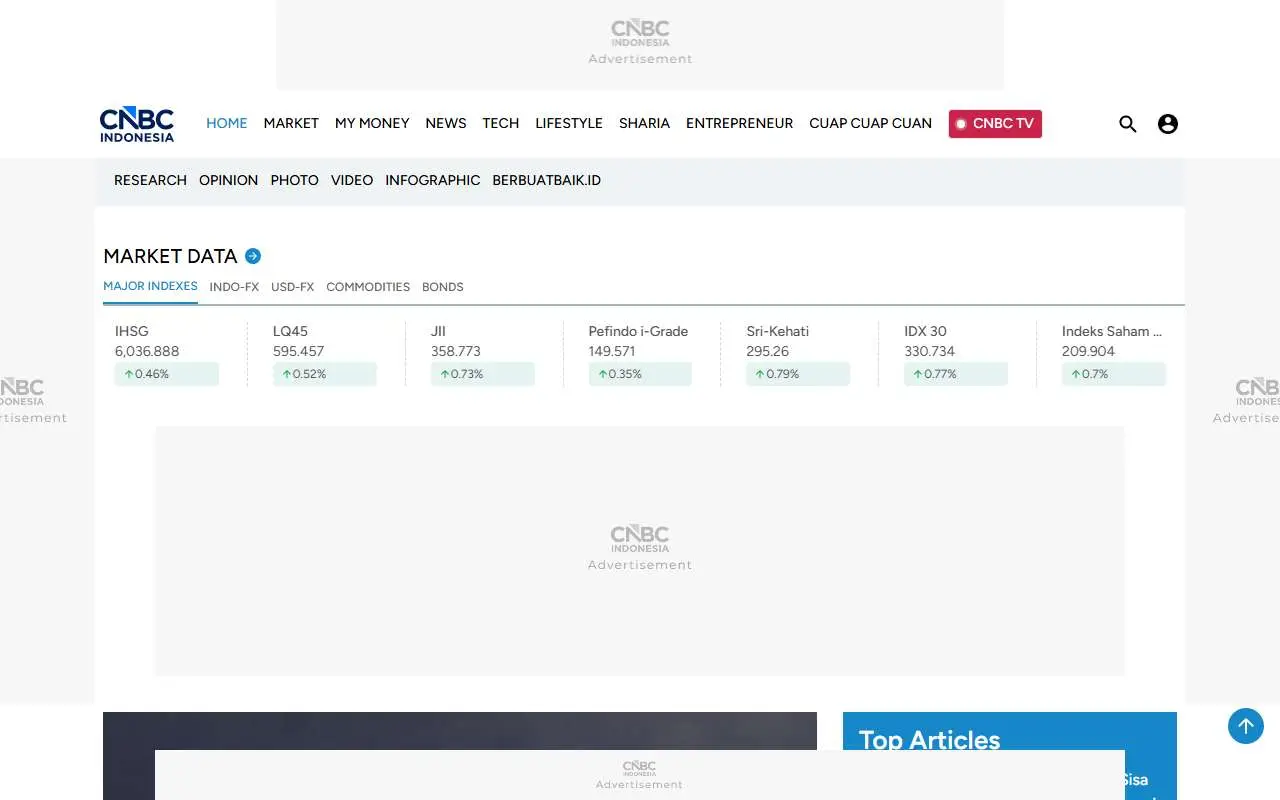
Task: Go to the MARKET section
Action: (x=291, y=123)
